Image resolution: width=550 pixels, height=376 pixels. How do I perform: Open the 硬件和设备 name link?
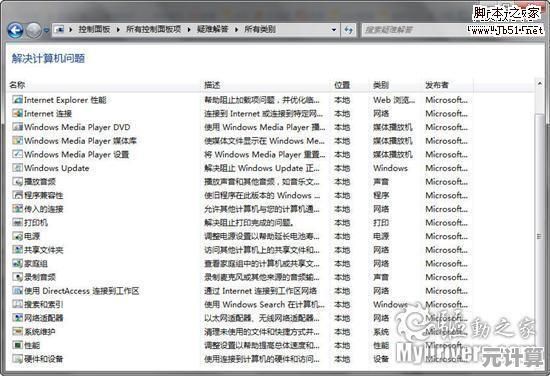43,359
